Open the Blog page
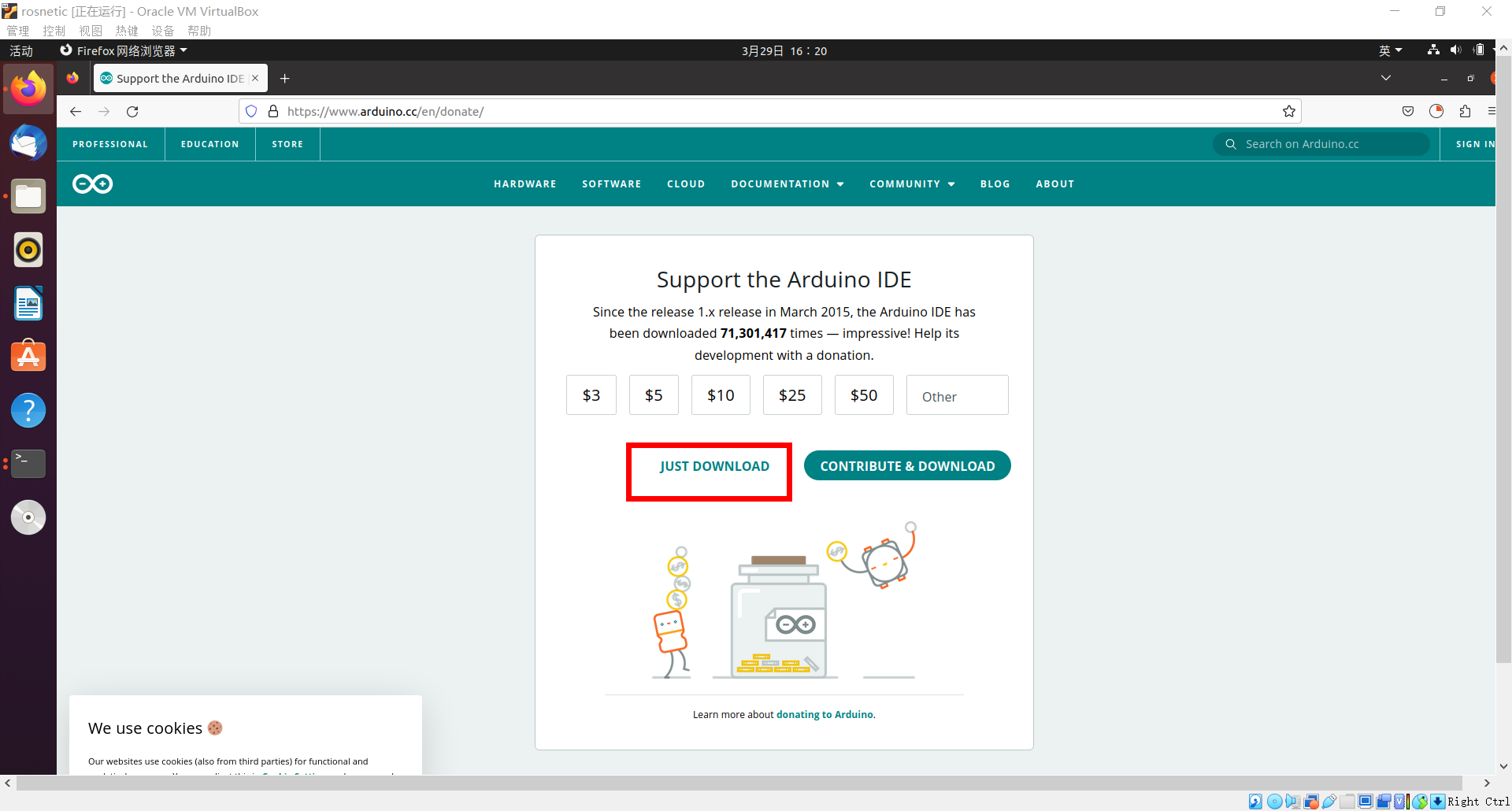Image resolution: width=1512 pixels, height=811 pixels. (995, 183)
